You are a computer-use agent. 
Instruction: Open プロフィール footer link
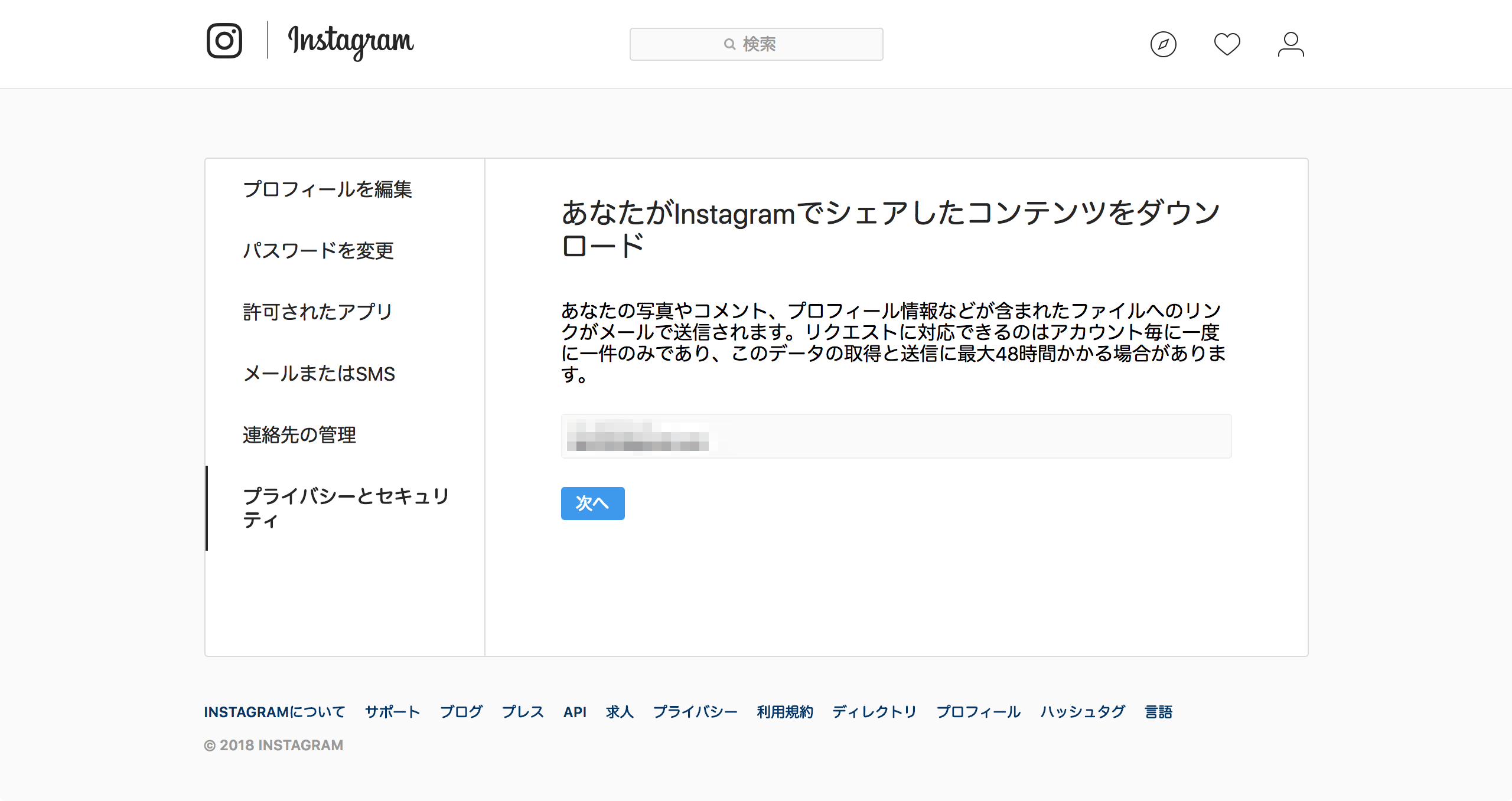click(x=978, y=712)
